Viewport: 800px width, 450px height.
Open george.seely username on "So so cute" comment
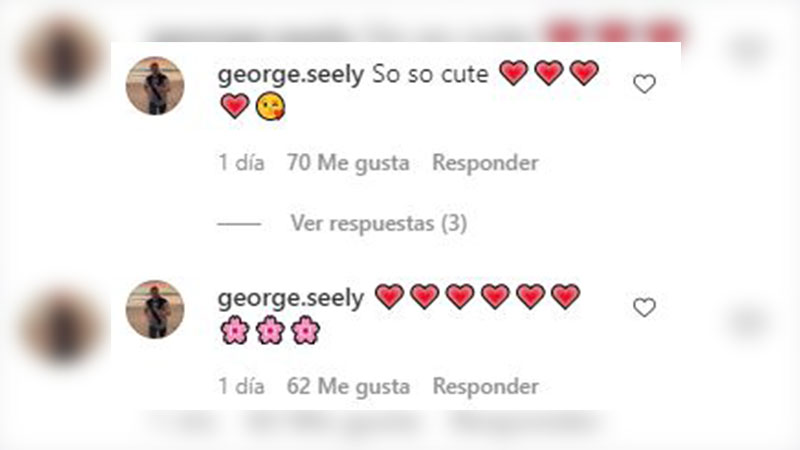[x=291, y=74]
